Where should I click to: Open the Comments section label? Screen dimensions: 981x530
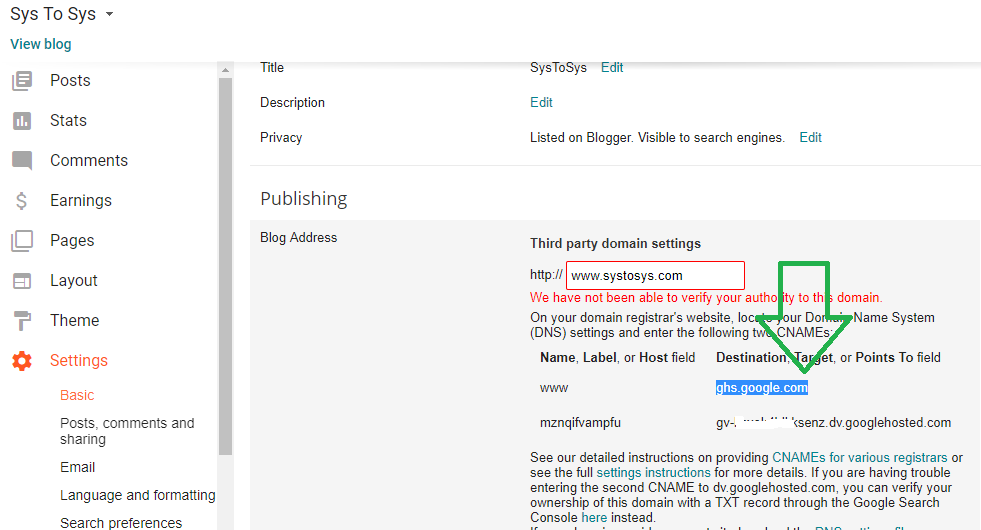[89, 161]
